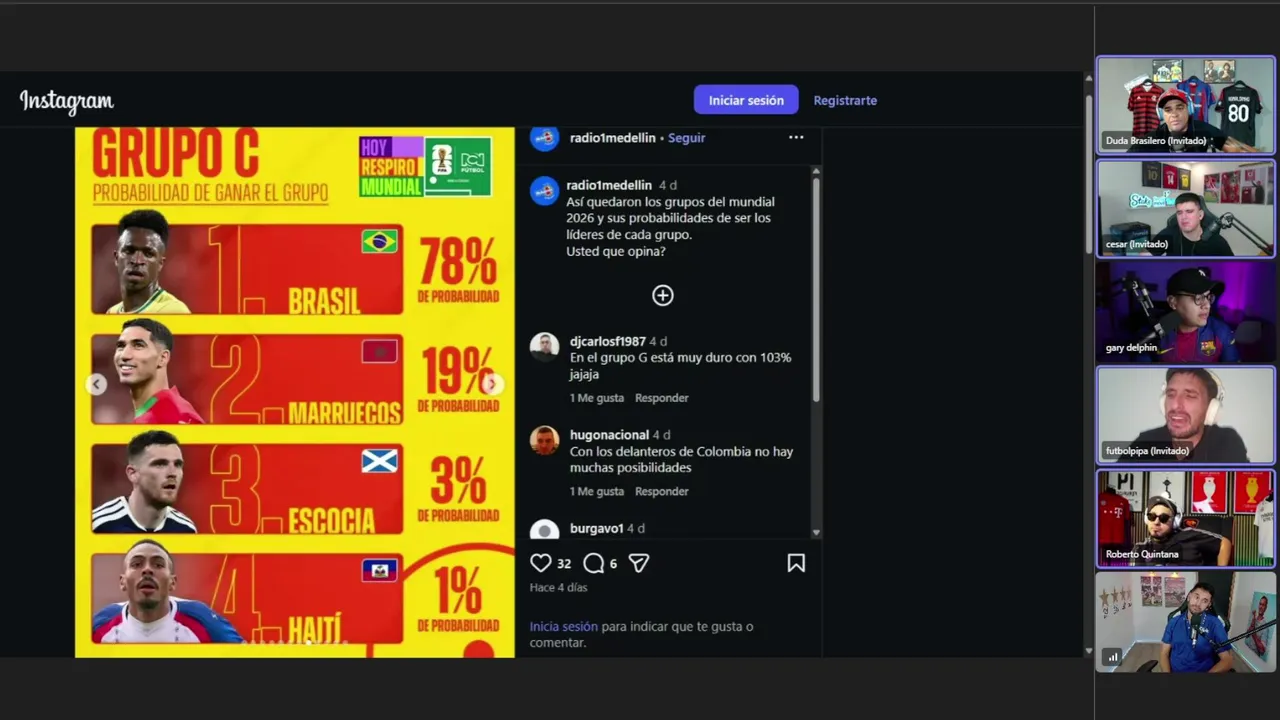Viewport: 1280px width, 720px height.
Task: Open burgavo1 profile avatar
Action: [x=544, y=530]
